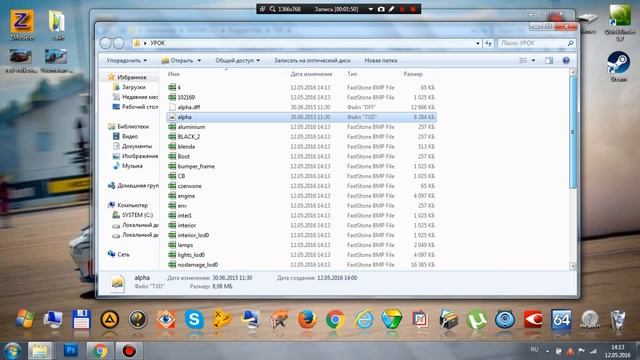This screenshot has width=640, height=360.
Task: Open Видео library
Action: [130, 136]
